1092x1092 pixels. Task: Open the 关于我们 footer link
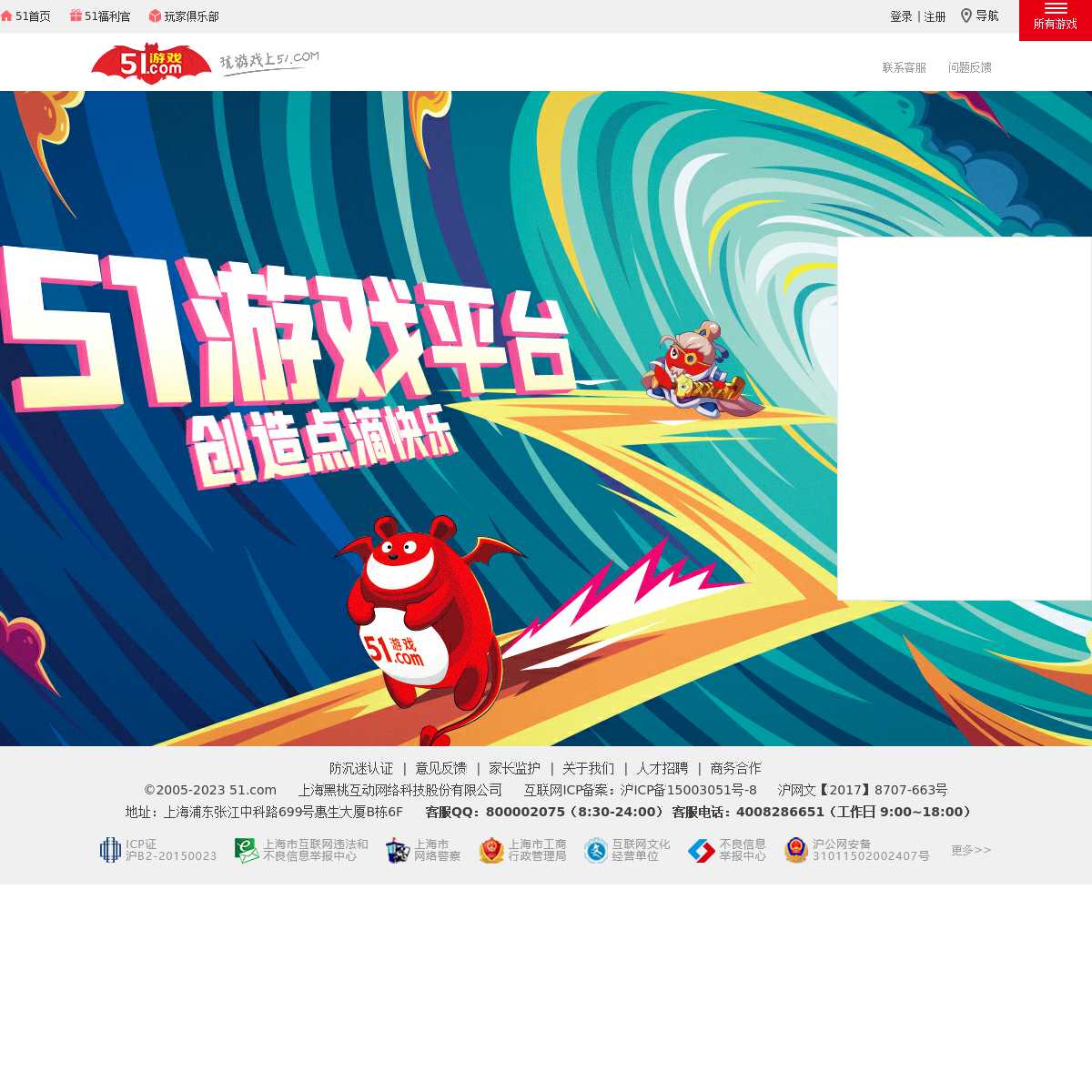pos(588,768)
